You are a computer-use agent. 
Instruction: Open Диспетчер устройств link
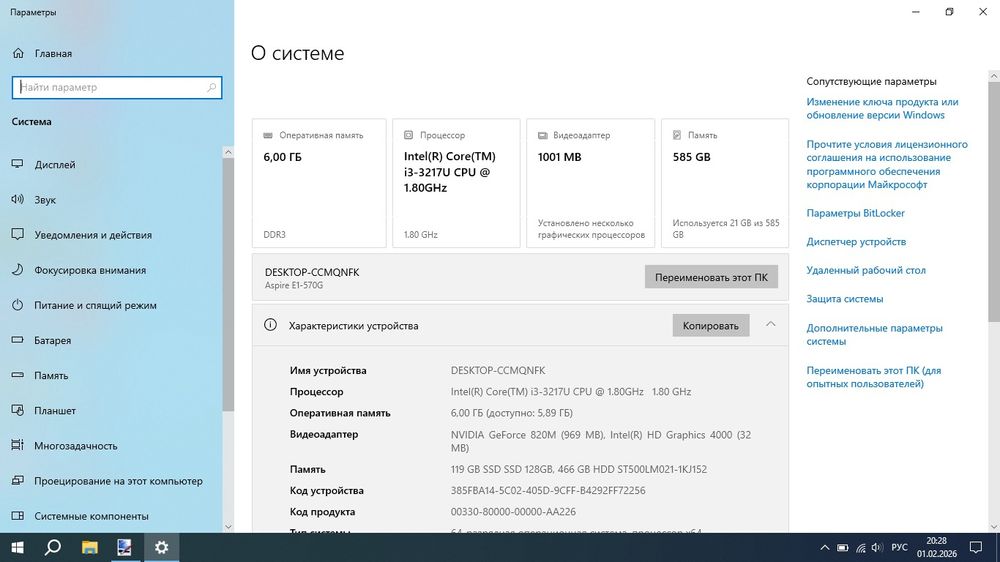(x=856, y=242)
